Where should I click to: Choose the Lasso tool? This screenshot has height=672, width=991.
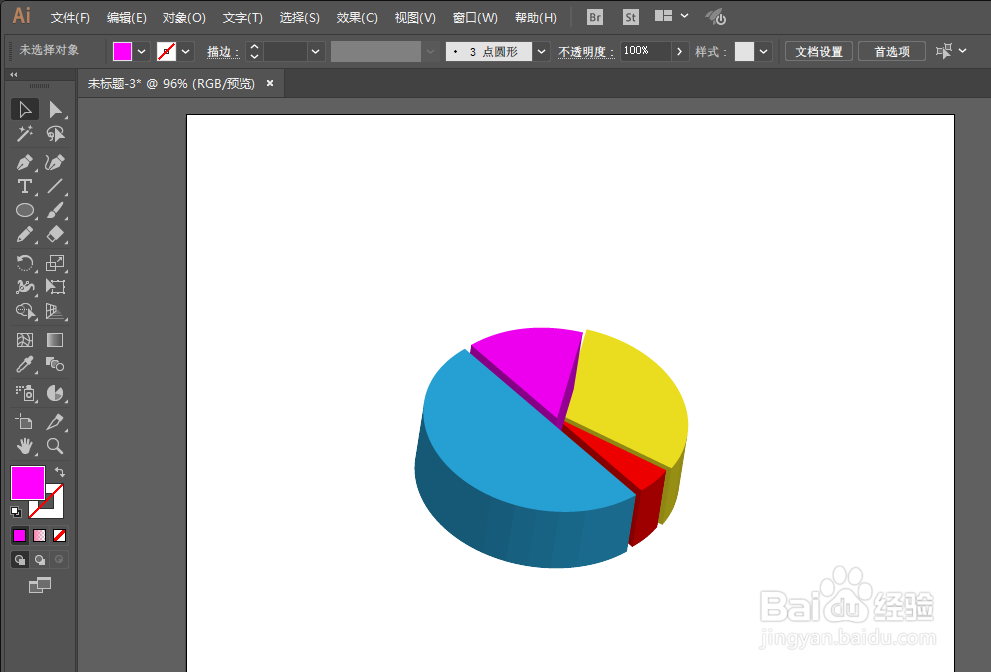click(x=55, y=133)
